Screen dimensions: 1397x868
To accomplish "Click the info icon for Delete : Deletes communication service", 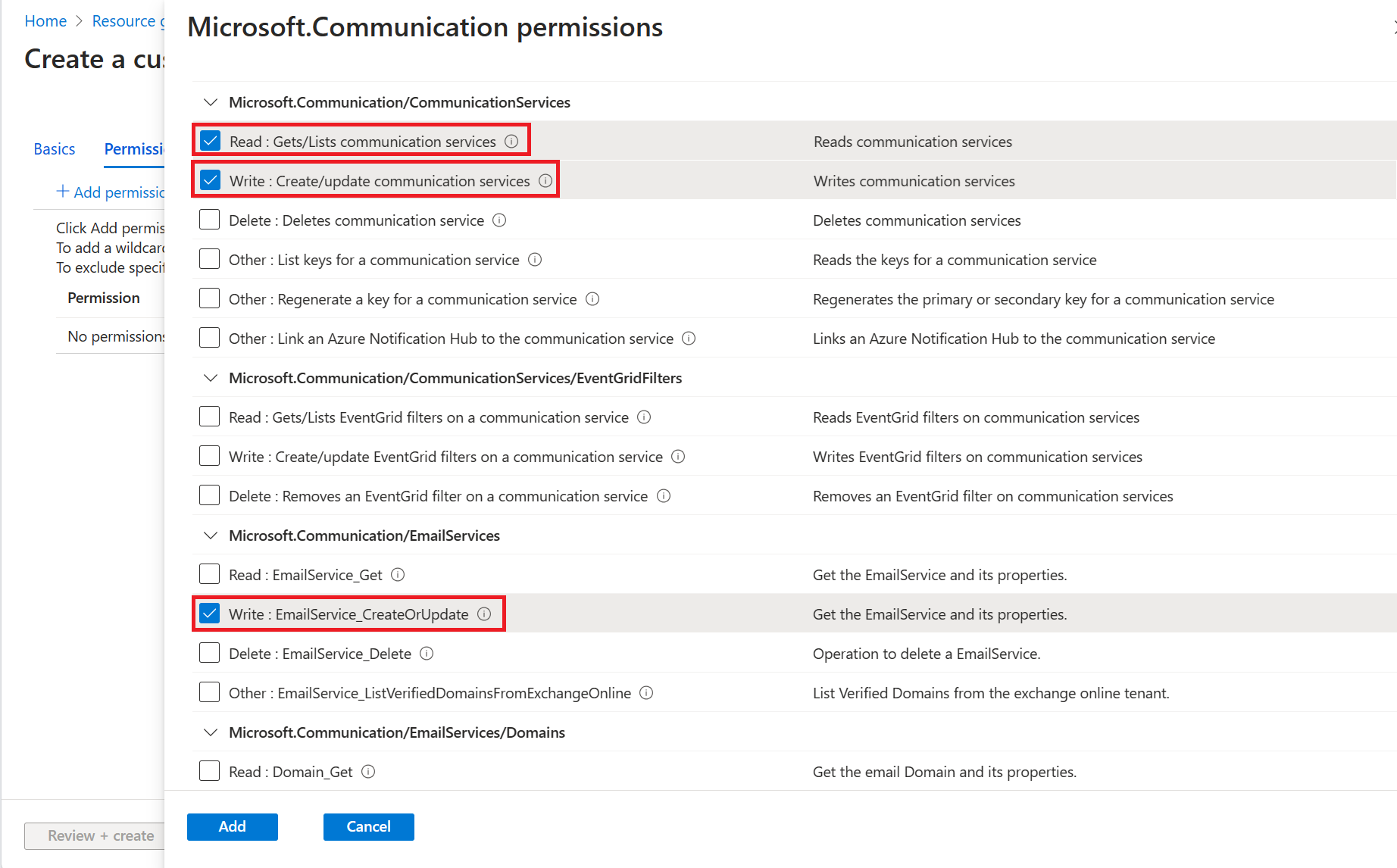I will pyautogui.click(x=498, y=220).
